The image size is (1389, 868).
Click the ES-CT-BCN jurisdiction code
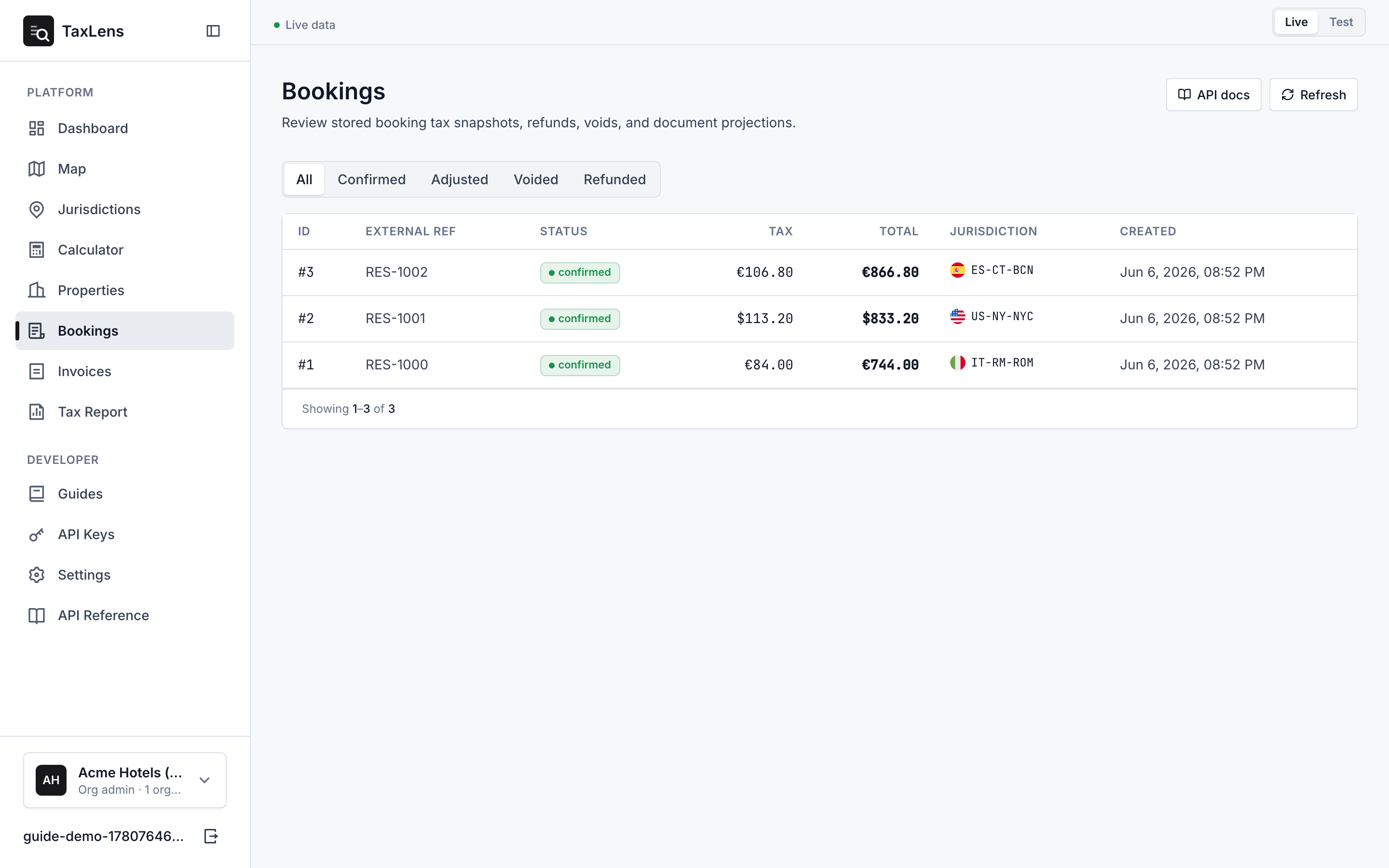click(1002, 271)
